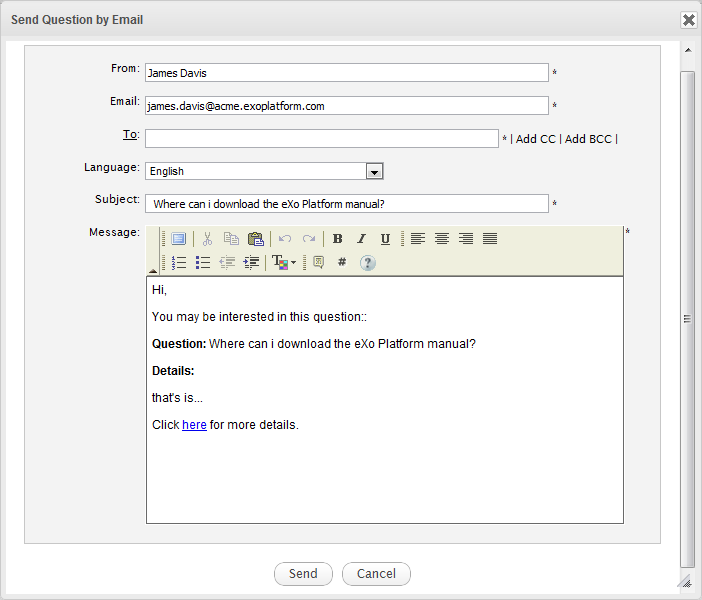702x600 pixels.
Task: Open the text color picker dropdown
Action: point(284,263)
